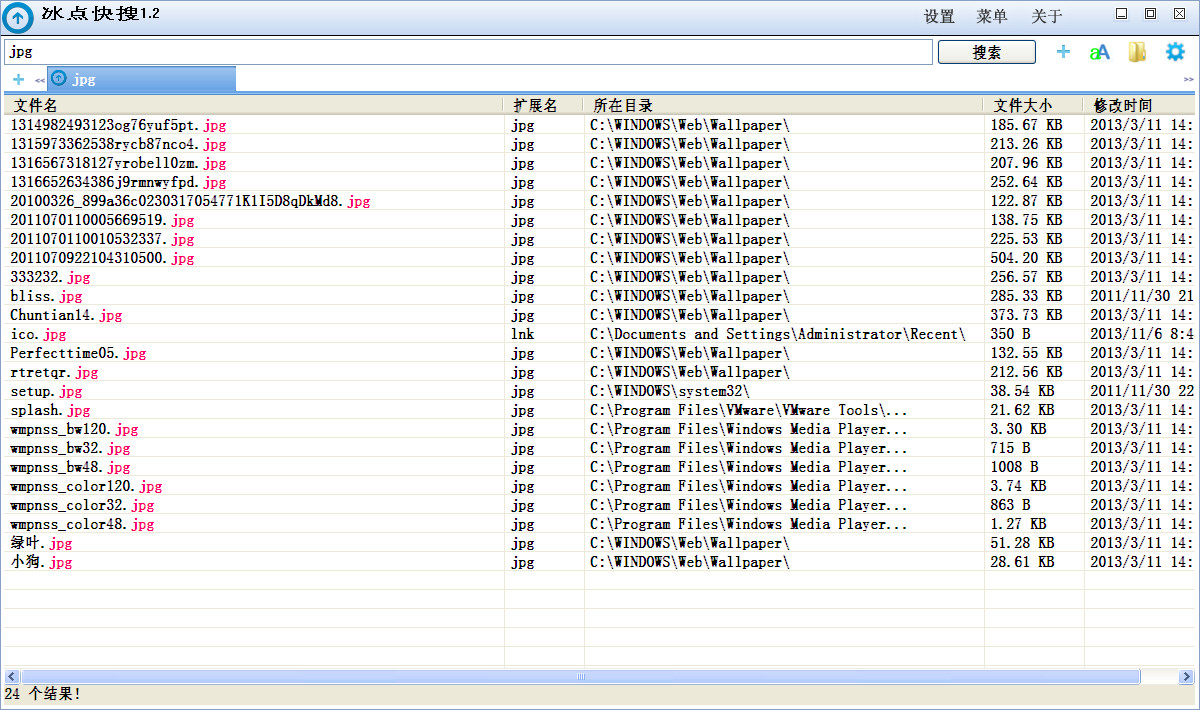Select file 2011070110010532337.jpg

[102, 239]
